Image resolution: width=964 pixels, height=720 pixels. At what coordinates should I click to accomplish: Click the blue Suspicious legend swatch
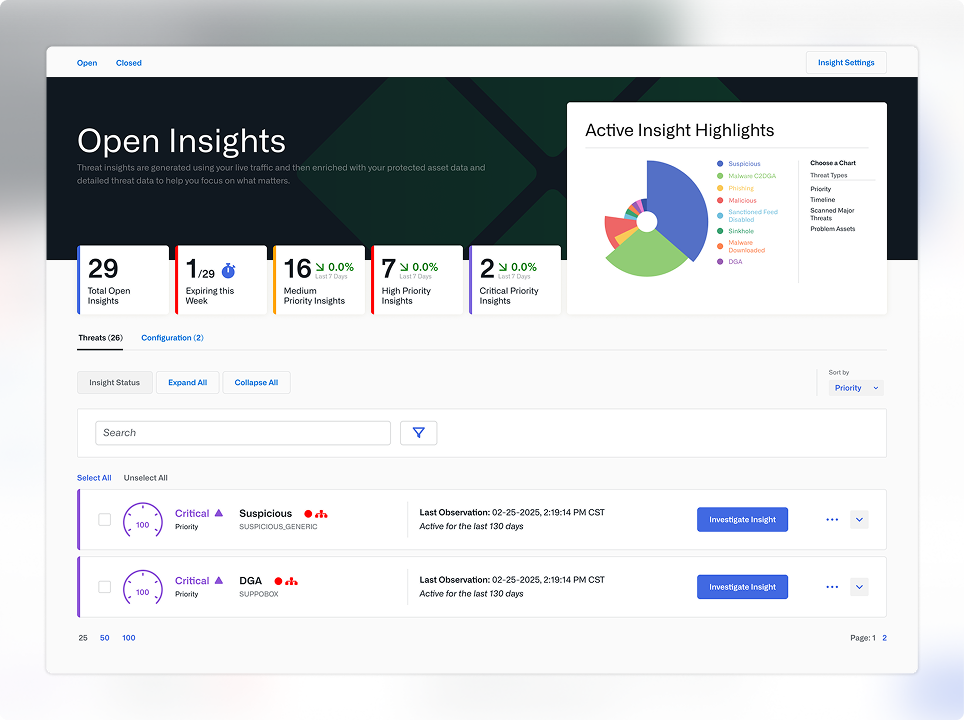(720, 164)
